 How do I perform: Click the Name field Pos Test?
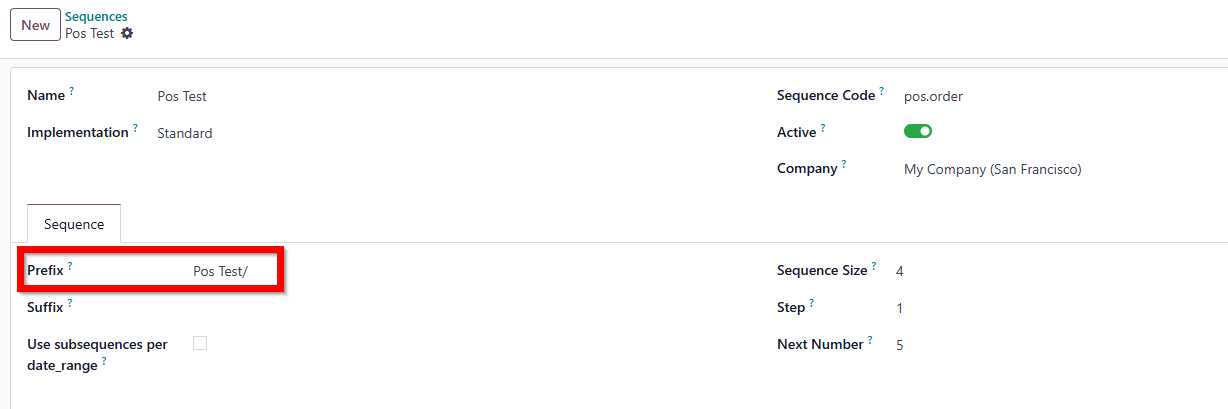point(182,96)
